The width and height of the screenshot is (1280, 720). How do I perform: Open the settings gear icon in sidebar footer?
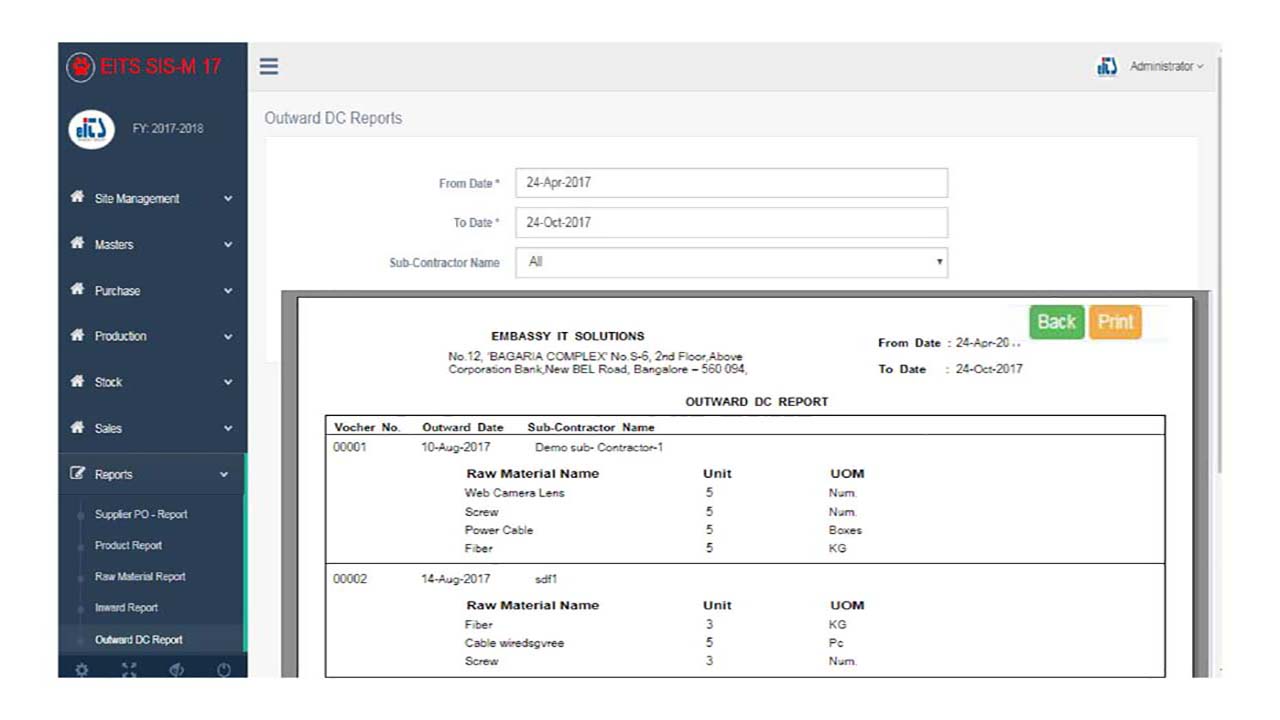[81, 671]
